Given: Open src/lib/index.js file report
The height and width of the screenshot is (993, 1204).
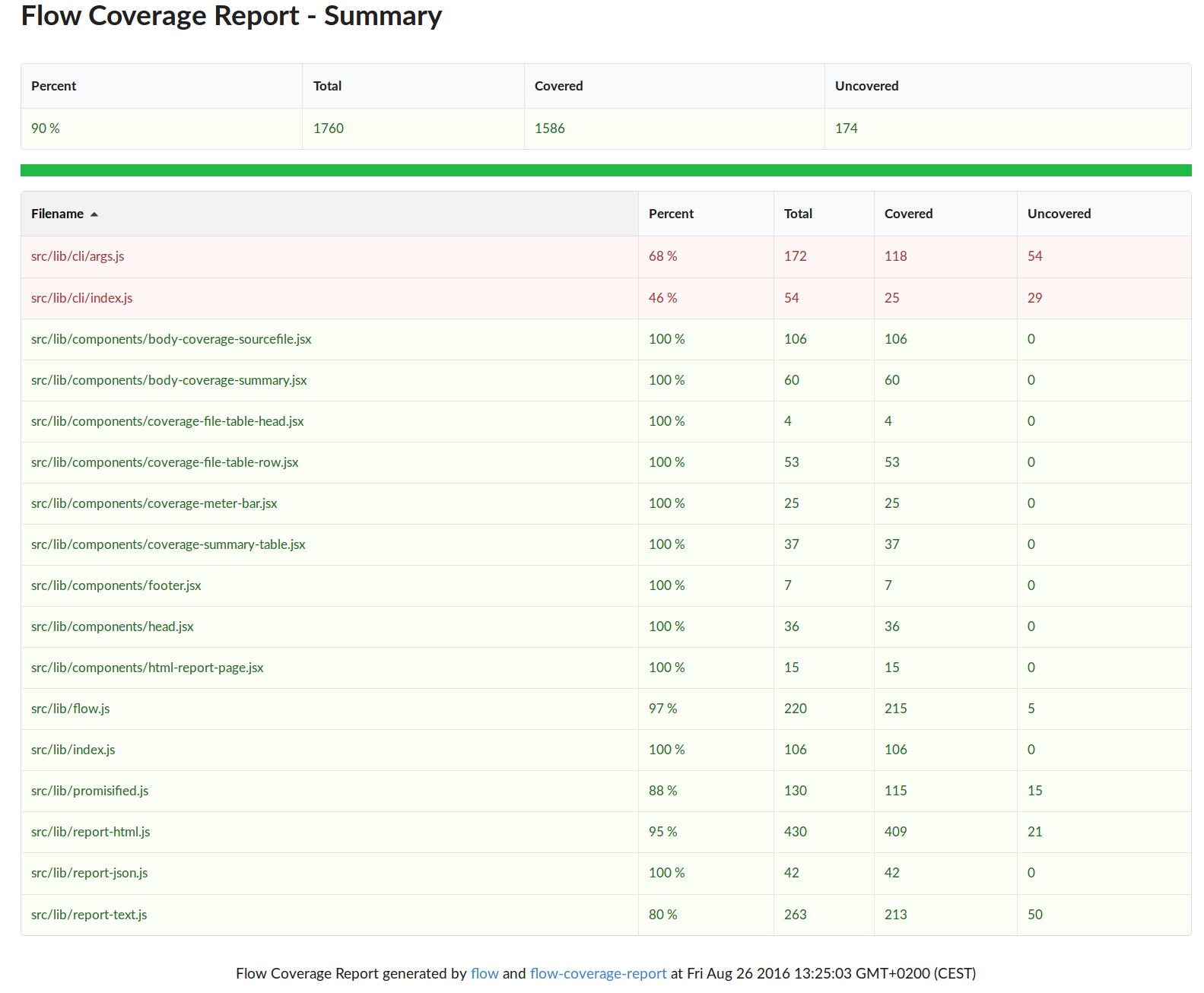Looking at the screenshot, I should pos(73,750).
